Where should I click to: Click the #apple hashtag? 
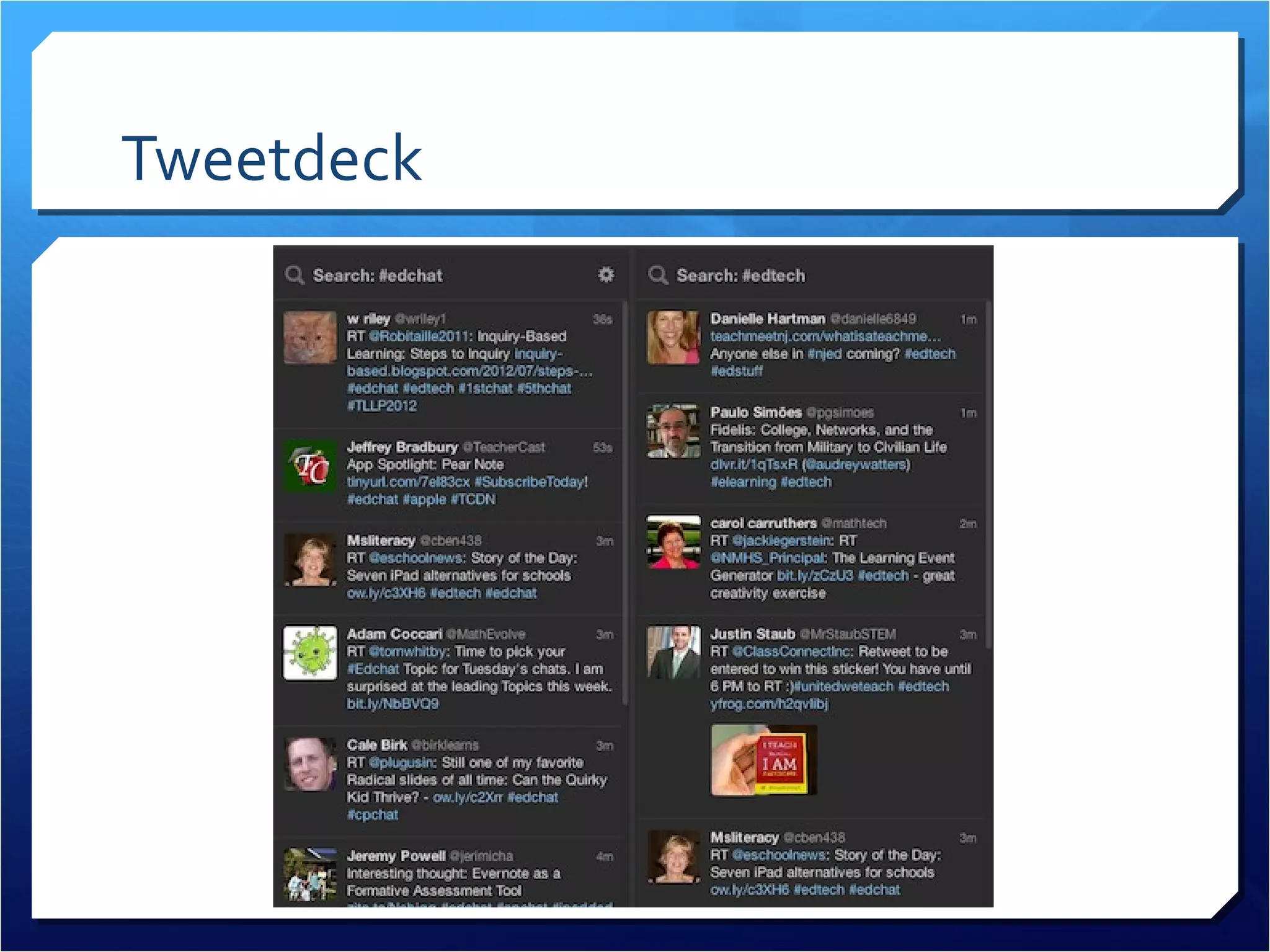pyautogui.click(x=424, y=499)
